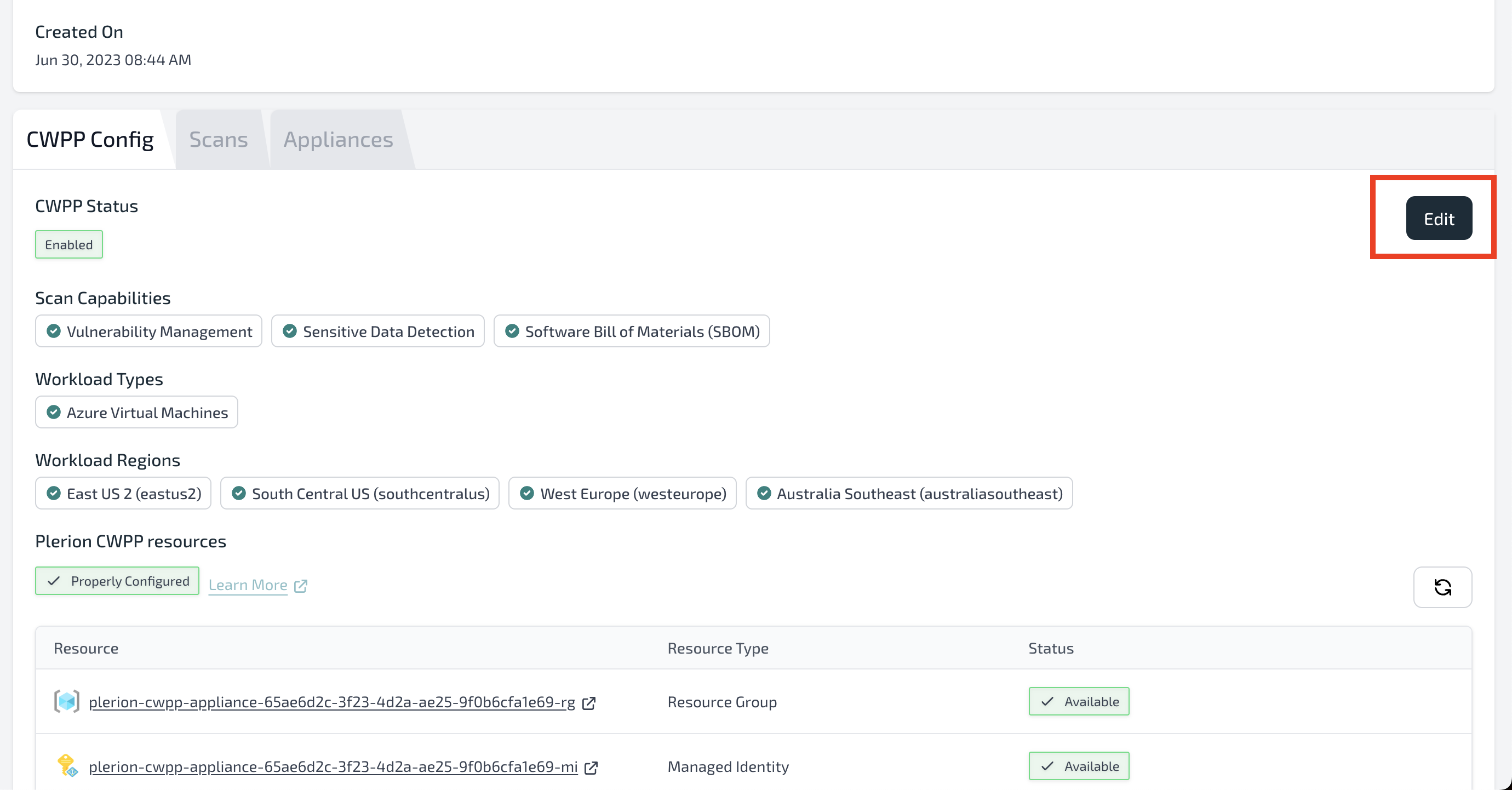Viewport: 1512px width, 790px height.
Task: Click the Properly Configured badge
Action: (117, 581)
